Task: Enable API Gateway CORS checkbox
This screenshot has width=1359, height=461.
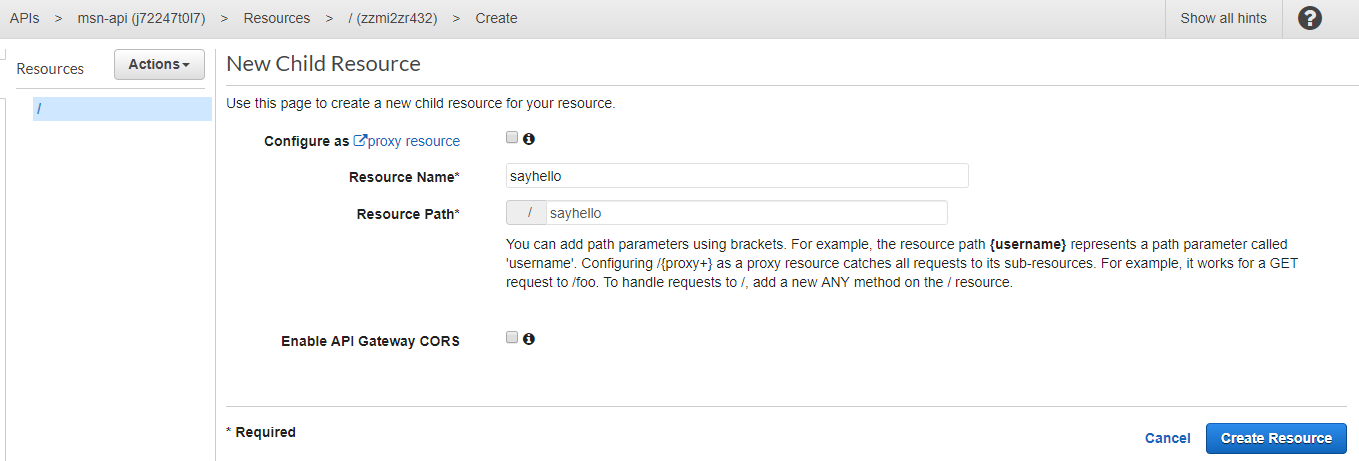Action: pyautogui.click(x=512, y=338)
